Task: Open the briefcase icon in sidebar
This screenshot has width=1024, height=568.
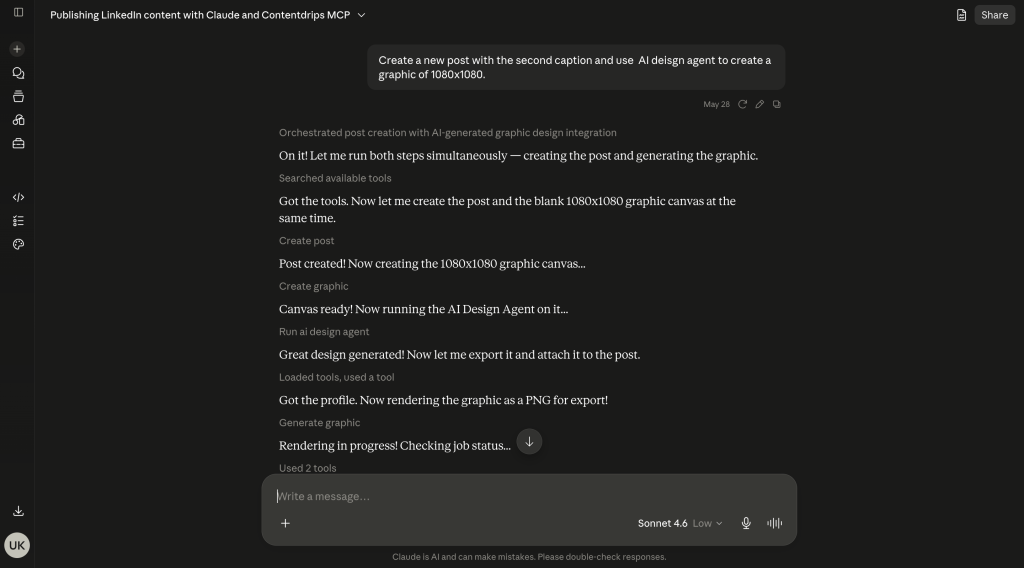Action: pyautogui.click(x=18, y=144)
